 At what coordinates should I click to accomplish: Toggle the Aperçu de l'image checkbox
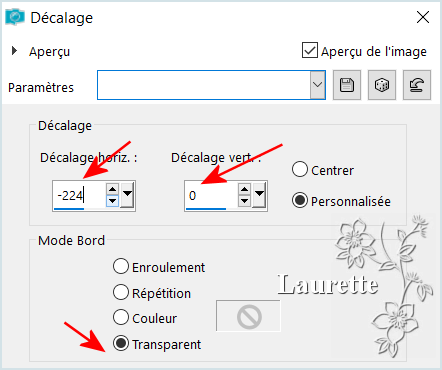coord(310,50)
